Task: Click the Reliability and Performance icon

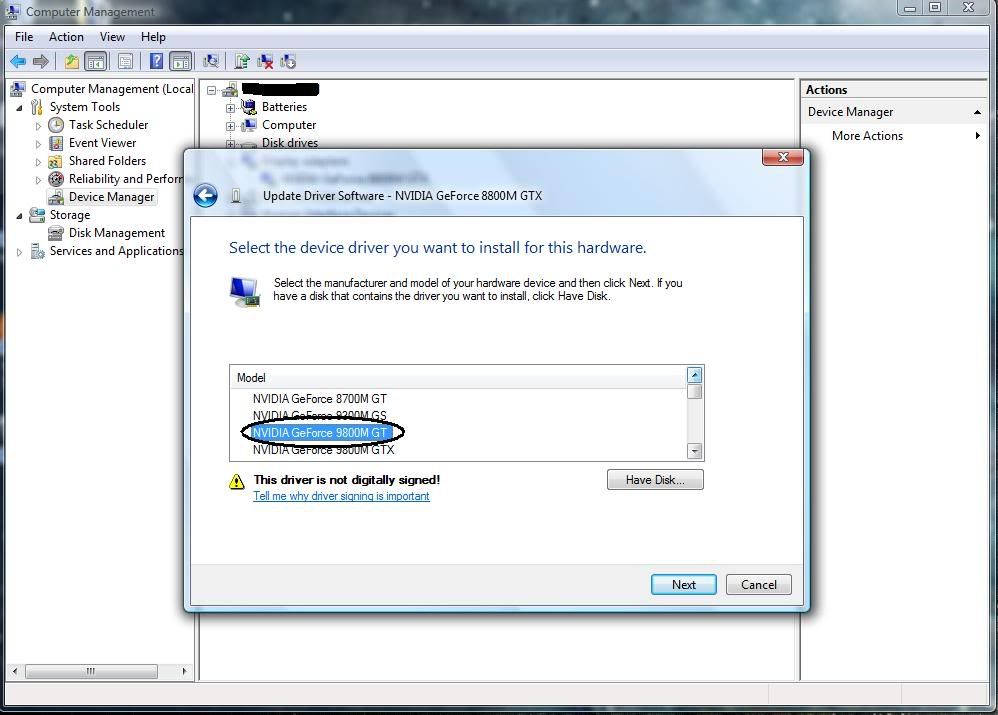Action: pos(56,179)
